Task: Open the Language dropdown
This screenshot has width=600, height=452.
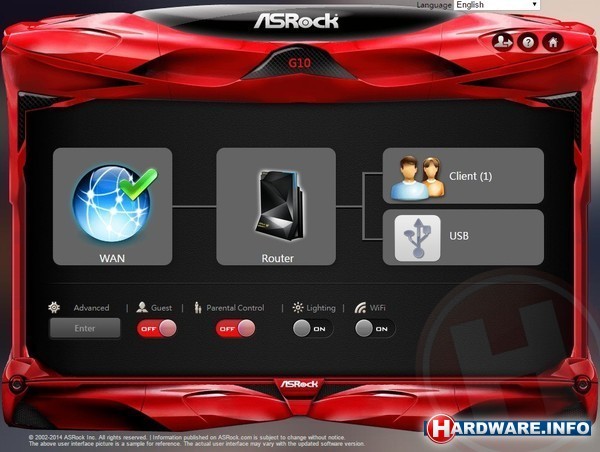Action: pos(497,5)
